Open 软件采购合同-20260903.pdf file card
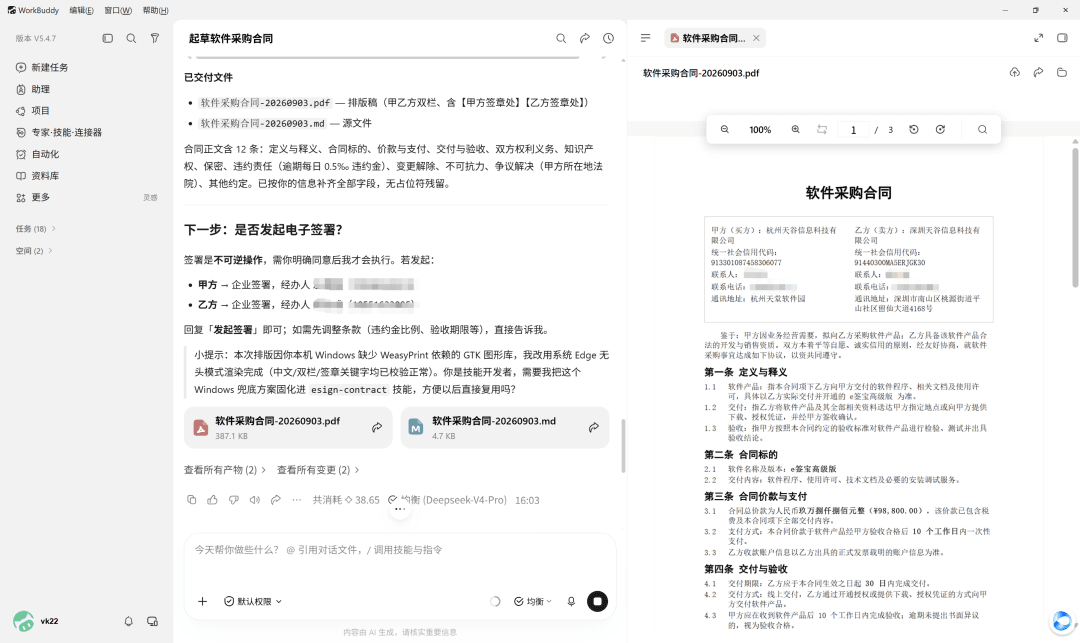This screenshot has height=643, width=1080. click(x=288, y=428)
